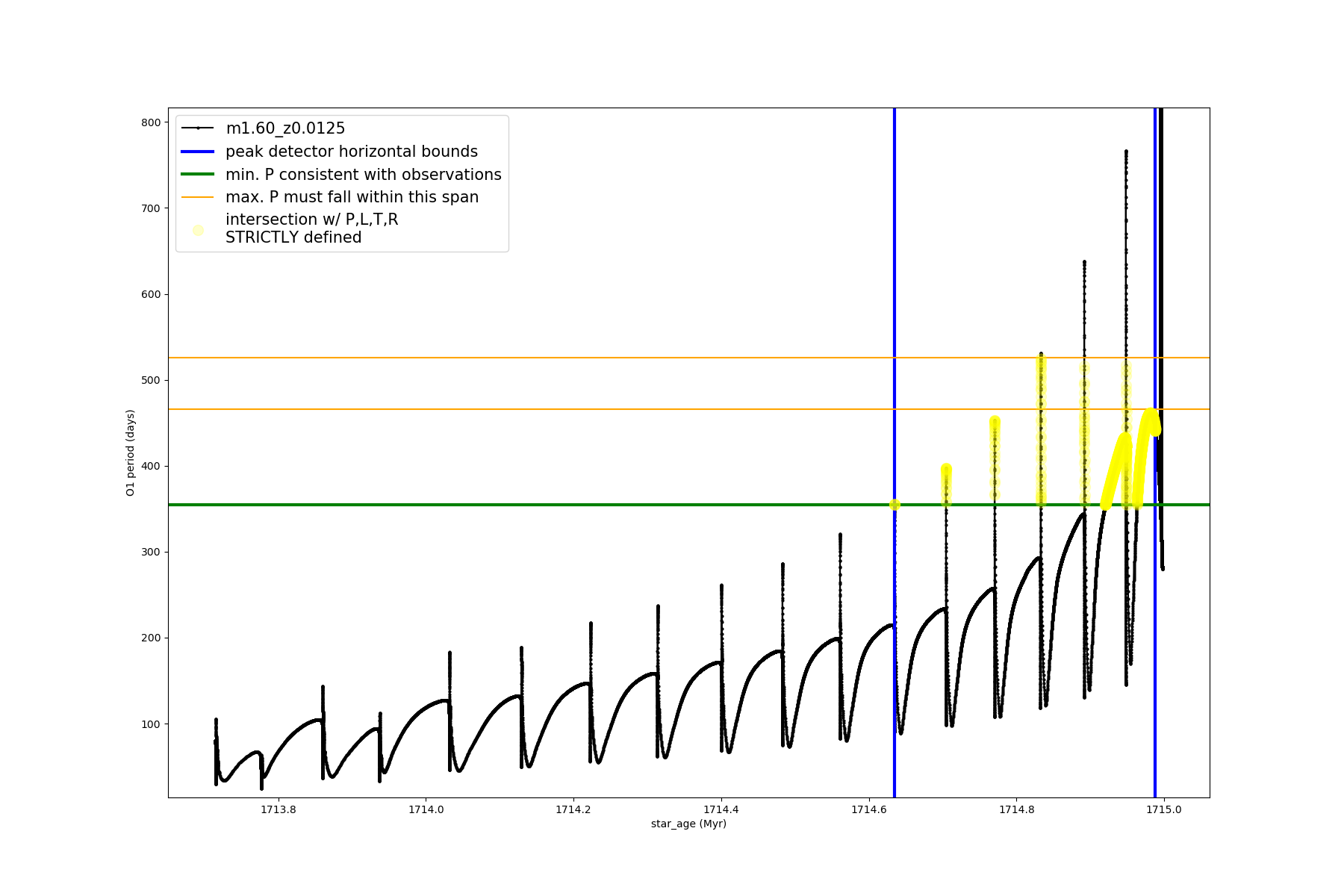The height and width of the screenshot is (896, 1344).
Task: Click the 'O1 period (days)' y-axis label
Action: point(130,452)
